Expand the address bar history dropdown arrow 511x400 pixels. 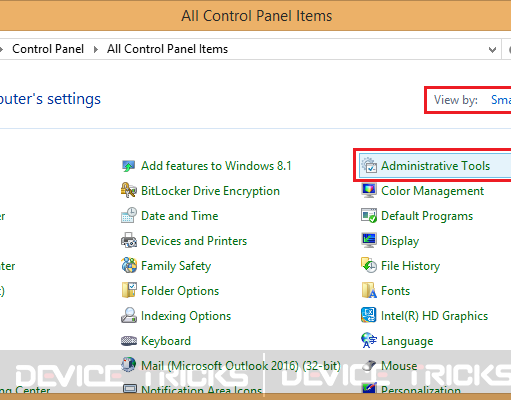492,50
